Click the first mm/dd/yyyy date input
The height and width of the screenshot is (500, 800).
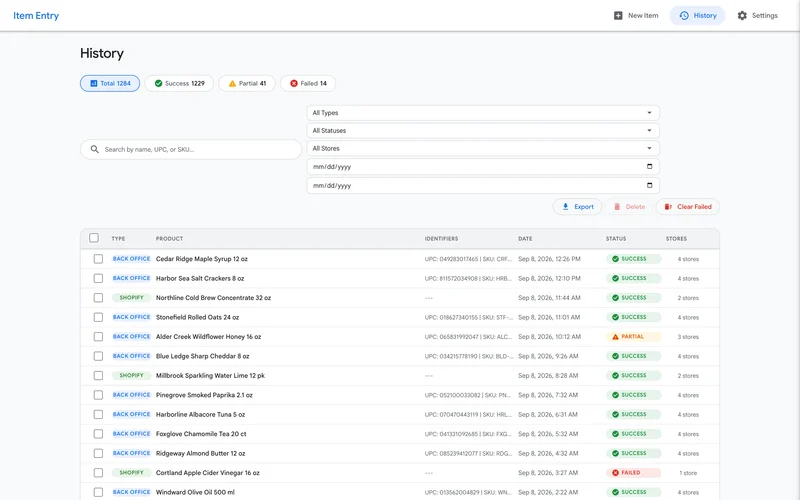tap(483, 167)
